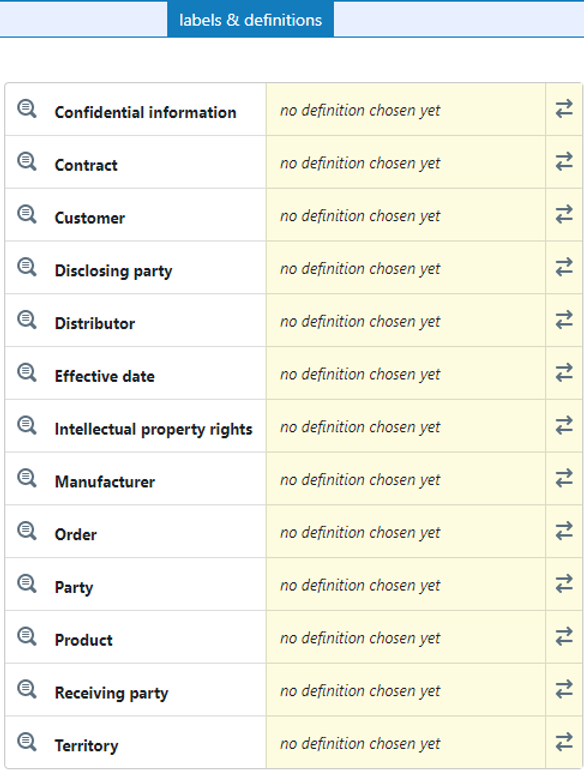Click the swap arrows icon for Distributor

pos(564,320)
